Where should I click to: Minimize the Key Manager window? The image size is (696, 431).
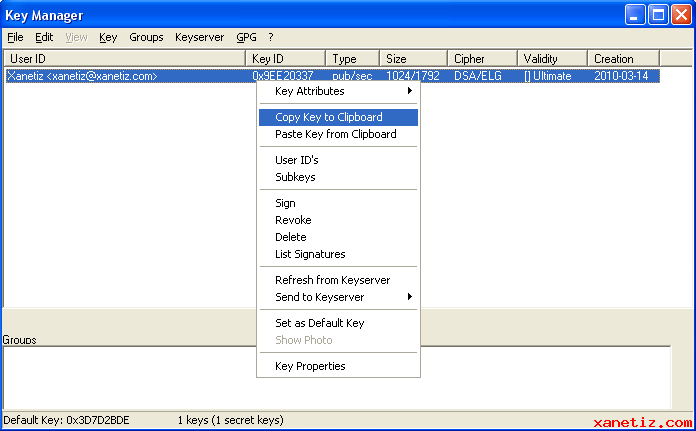(635, 15)
